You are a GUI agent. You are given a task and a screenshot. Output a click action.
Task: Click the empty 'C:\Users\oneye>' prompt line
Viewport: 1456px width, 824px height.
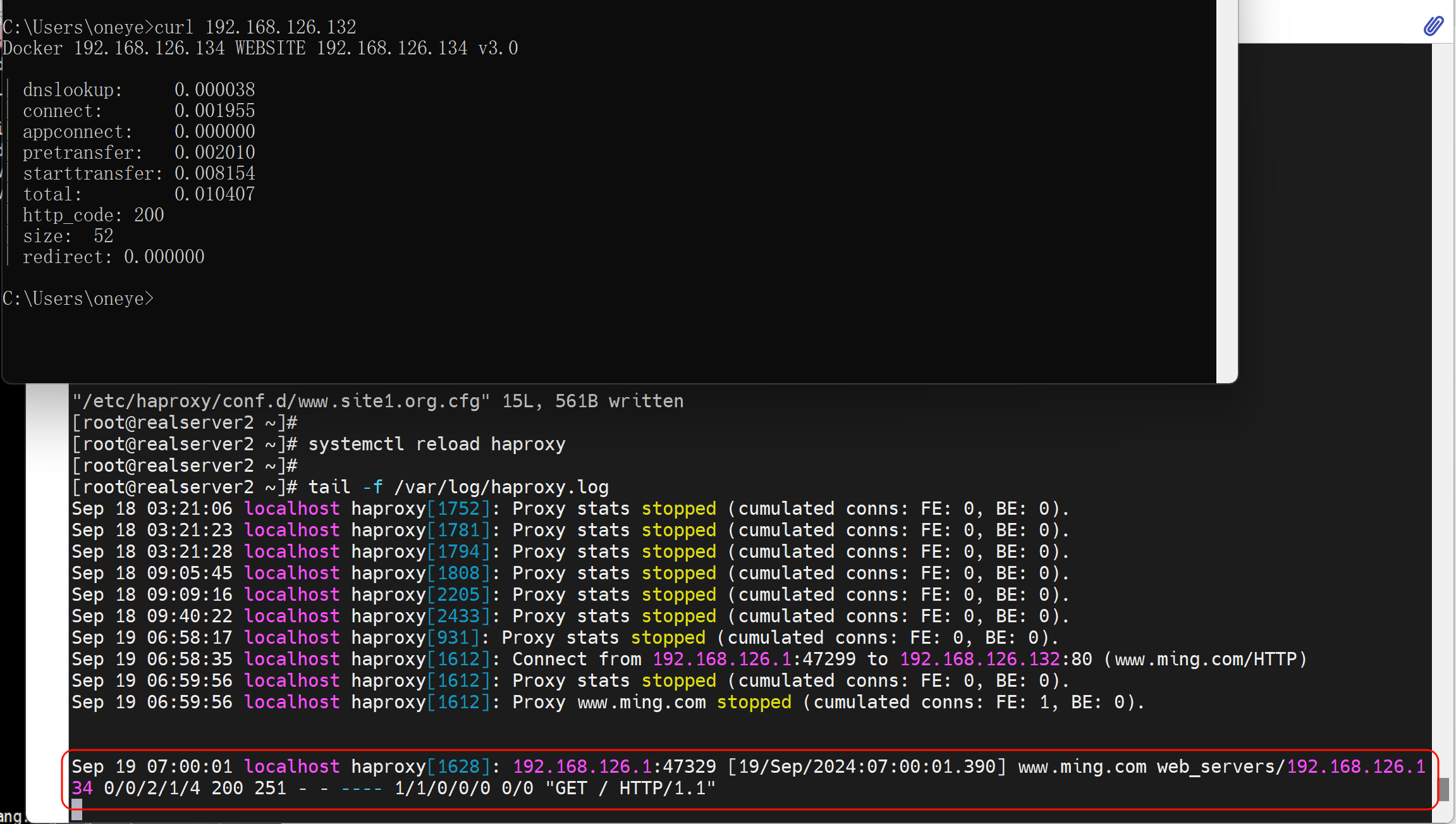coord(78,298)
